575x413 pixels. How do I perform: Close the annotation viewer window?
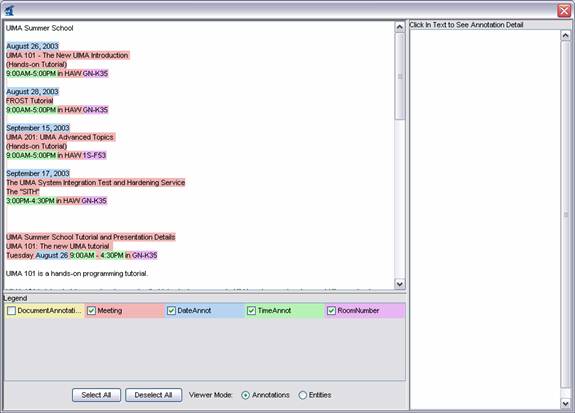click(564, 10)
